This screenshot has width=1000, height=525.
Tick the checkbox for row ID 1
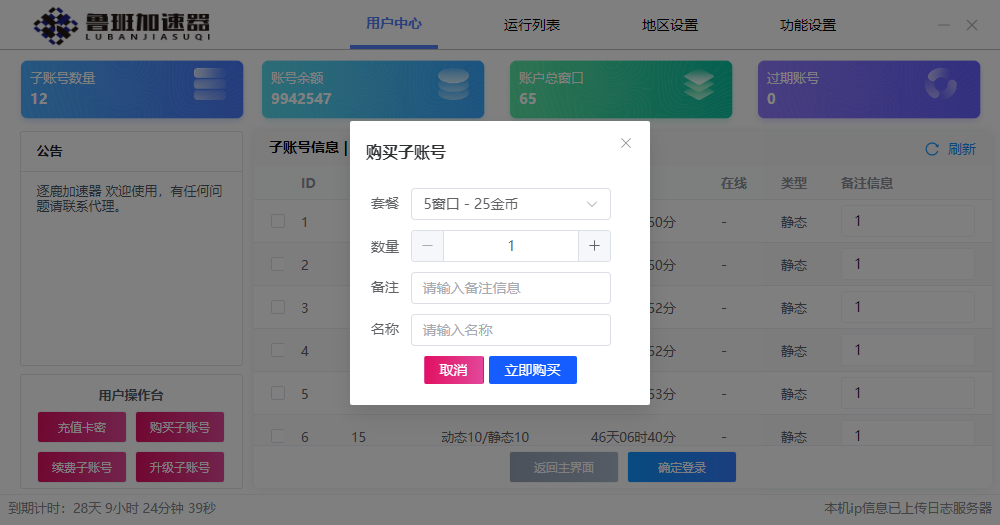278,221
